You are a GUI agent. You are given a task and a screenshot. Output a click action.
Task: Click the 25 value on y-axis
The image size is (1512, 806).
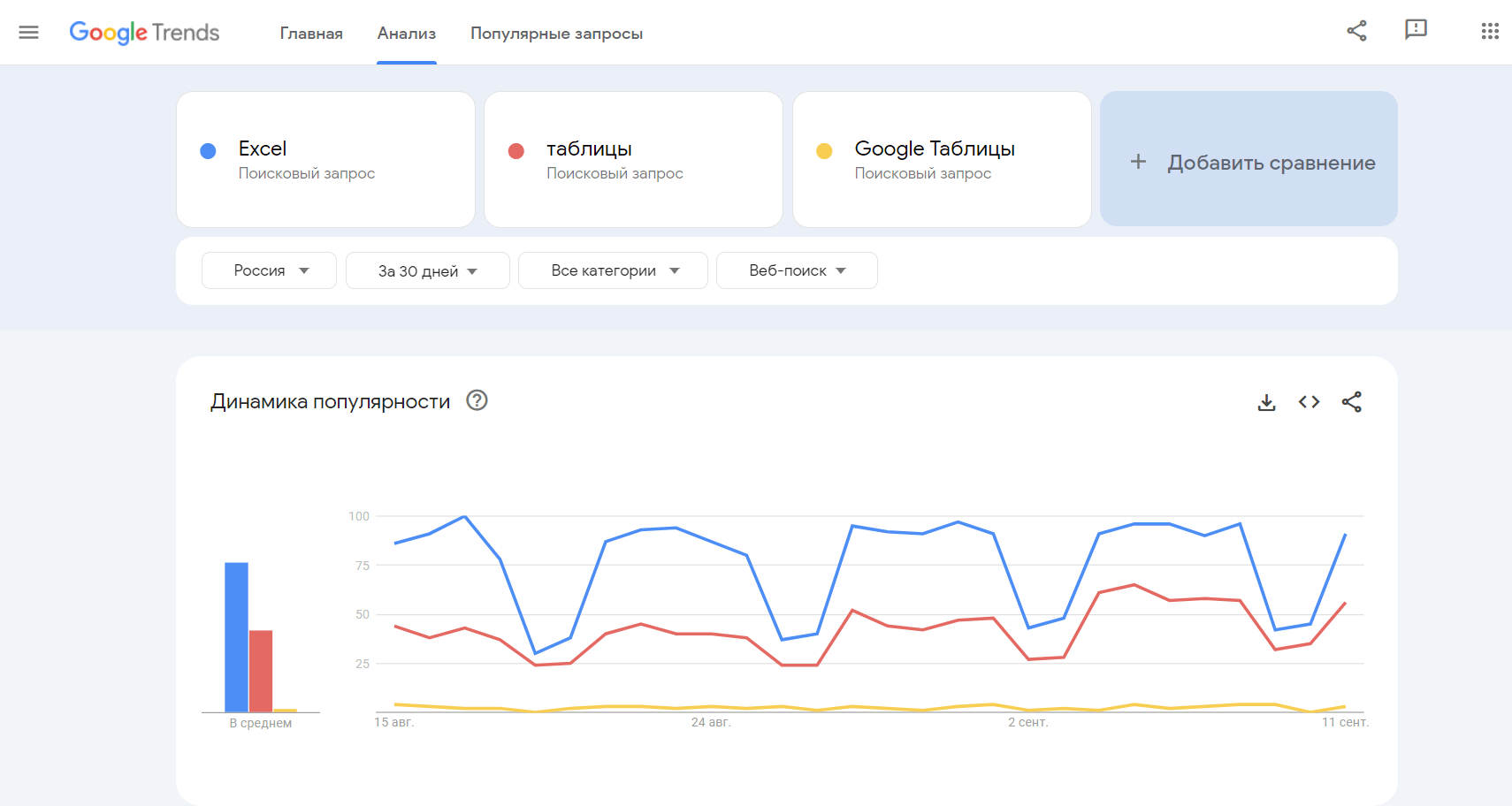[363, 664]
